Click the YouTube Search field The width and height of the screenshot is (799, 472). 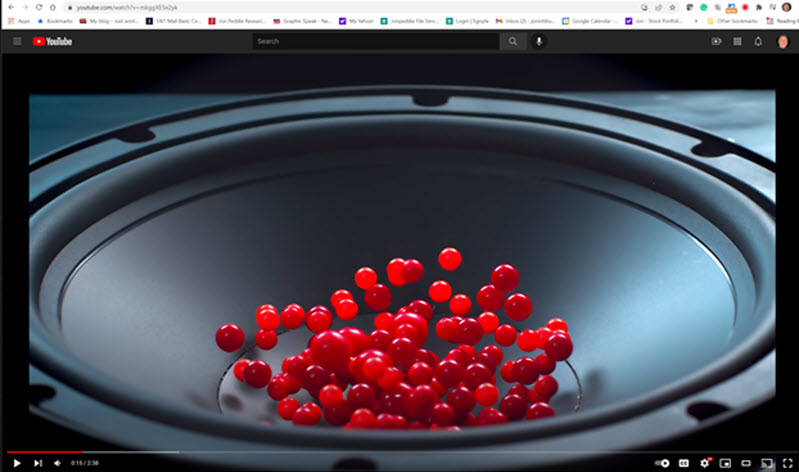376,41
